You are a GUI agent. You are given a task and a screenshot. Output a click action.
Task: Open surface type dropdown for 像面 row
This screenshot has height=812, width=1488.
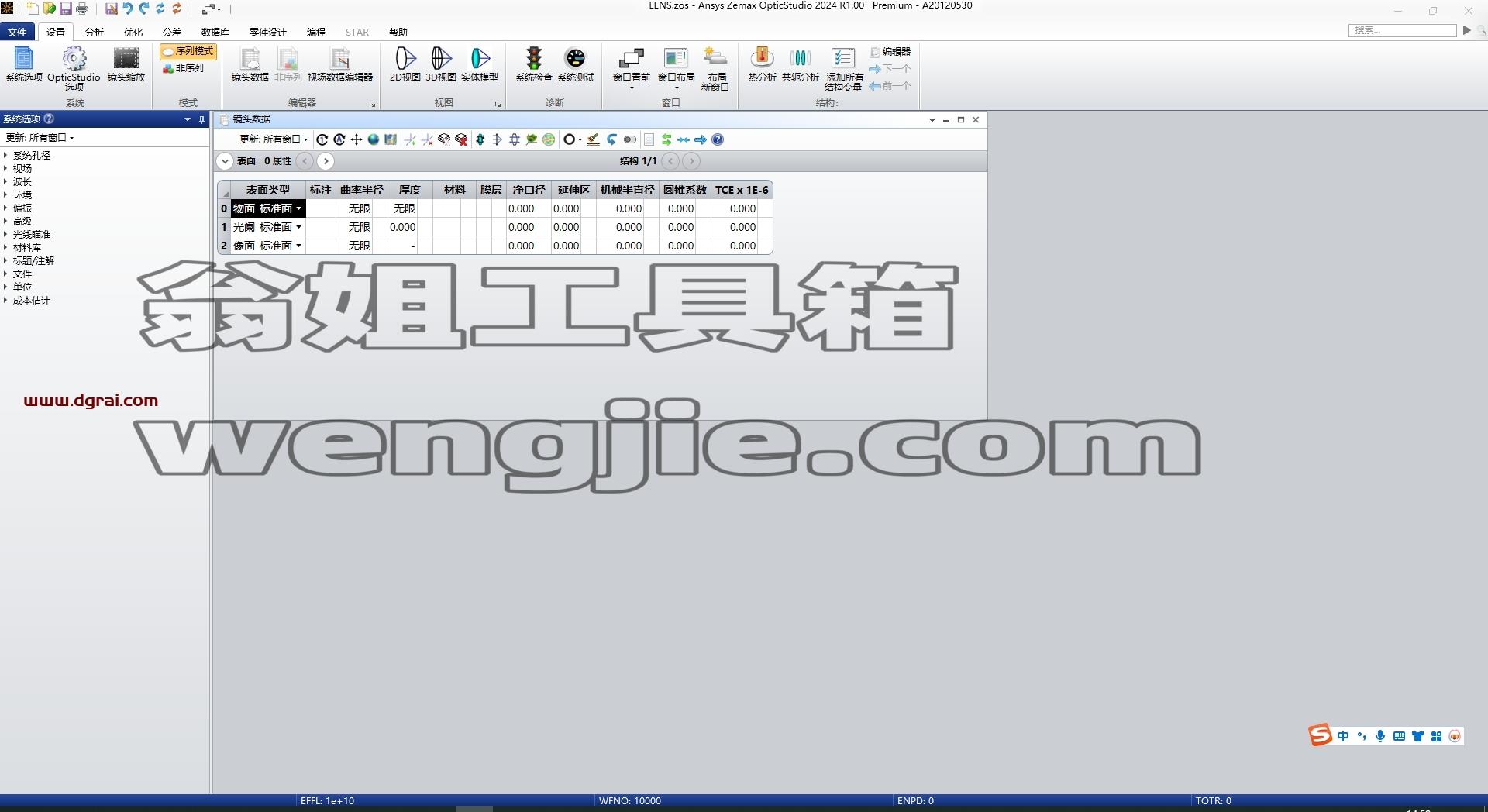click(298, 246)
